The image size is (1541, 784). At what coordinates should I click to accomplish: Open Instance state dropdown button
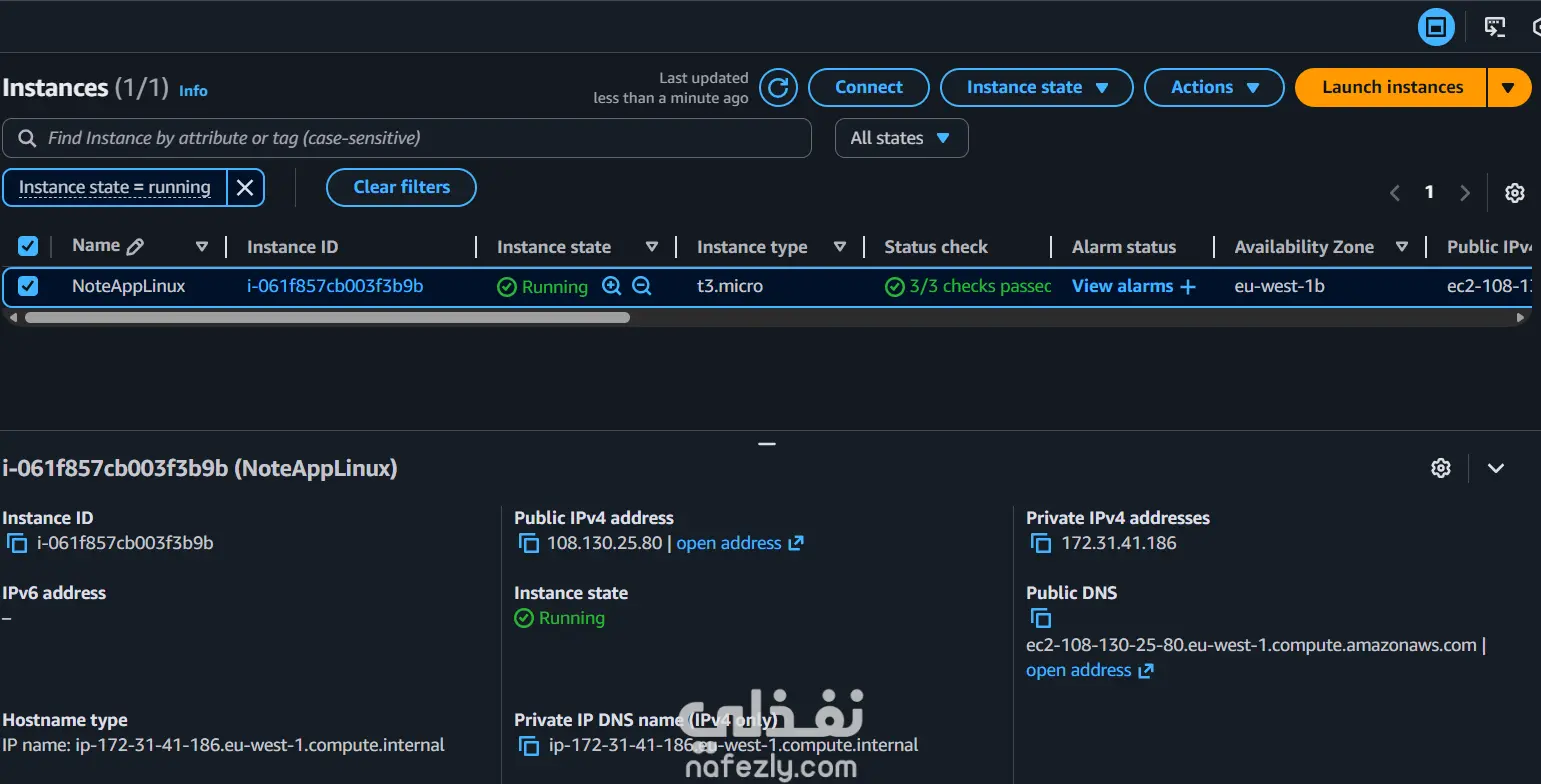pyautogui.click(x=1037, y=87)
